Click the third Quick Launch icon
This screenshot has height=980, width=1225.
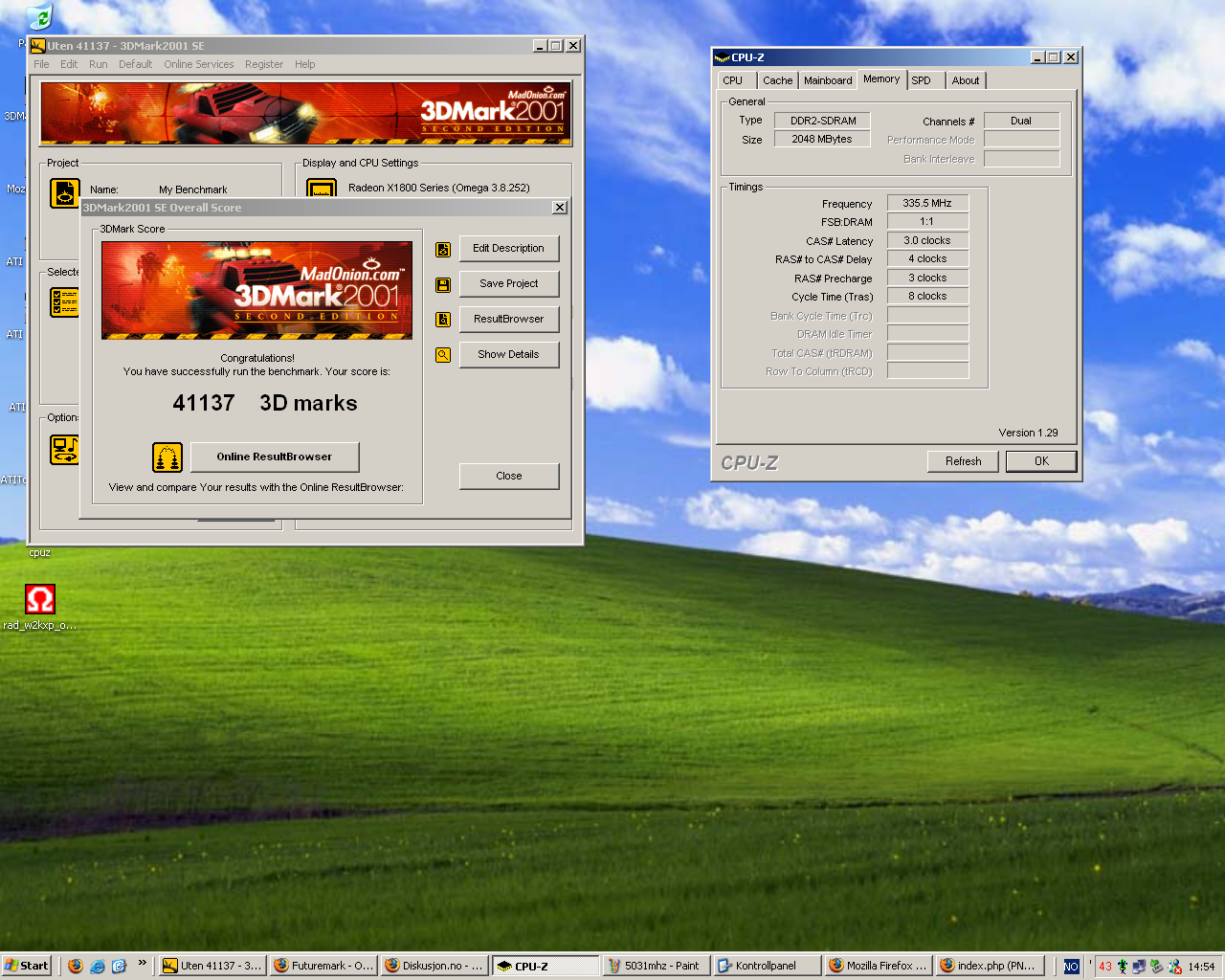119,966
